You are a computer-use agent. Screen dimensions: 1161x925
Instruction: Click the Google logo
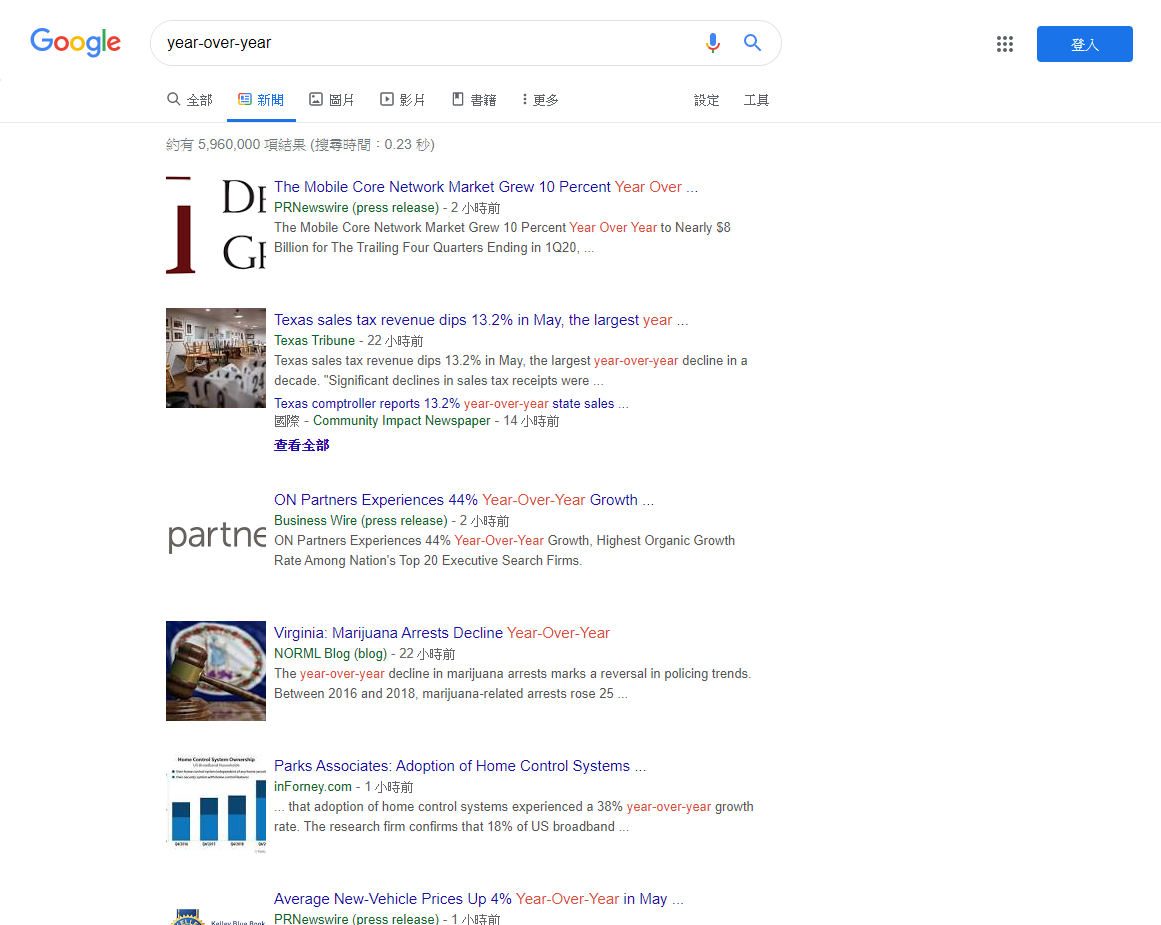point(75,42)
